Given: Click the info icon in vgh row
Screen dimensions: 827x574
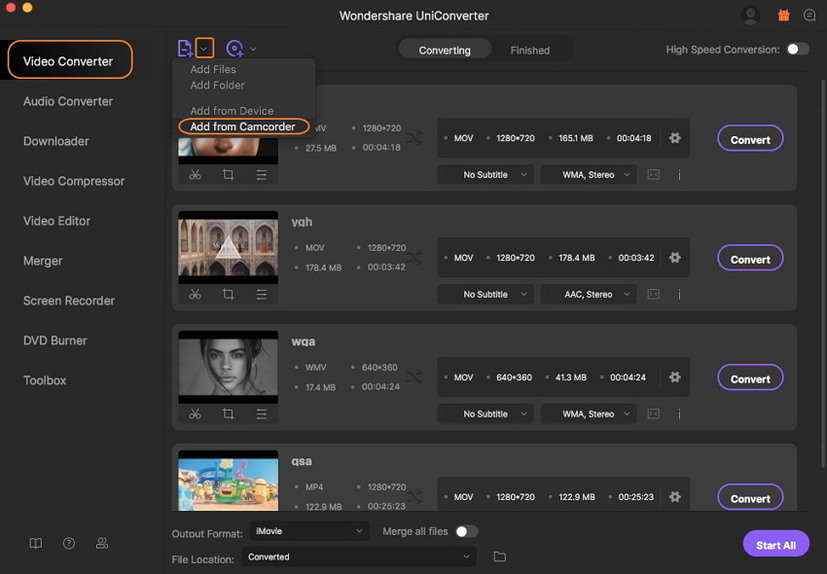Looking at the screenshot, I should pos(679,294).
